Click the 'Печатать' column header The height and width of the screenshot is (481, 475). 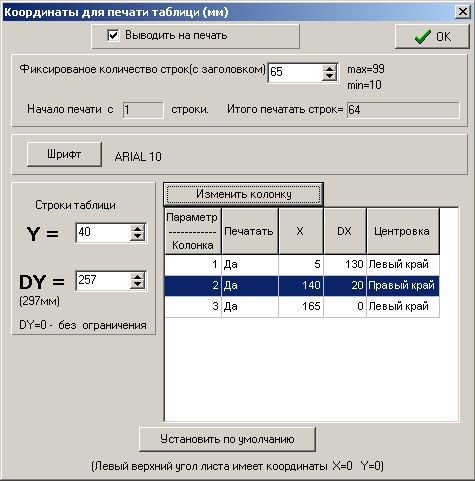[x=250, y=231]
